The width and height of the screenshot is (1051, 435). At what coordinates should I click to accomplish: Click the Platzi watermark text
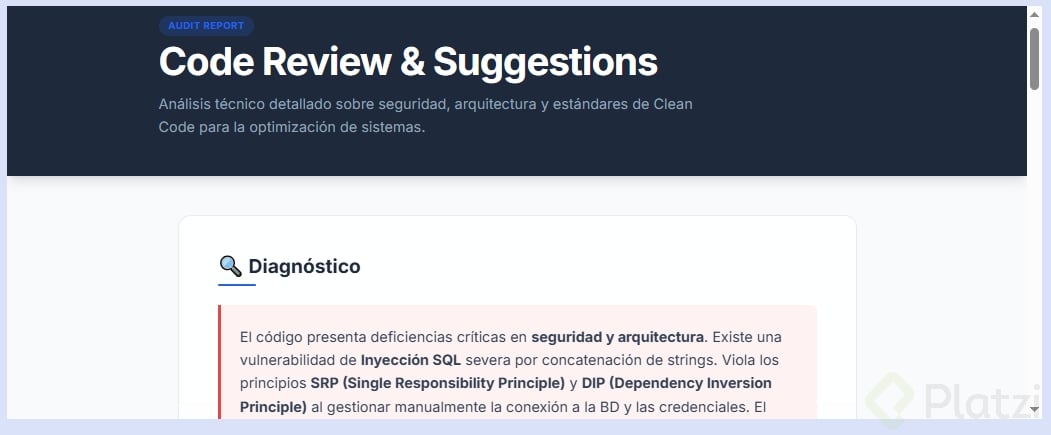pos(973,400)
